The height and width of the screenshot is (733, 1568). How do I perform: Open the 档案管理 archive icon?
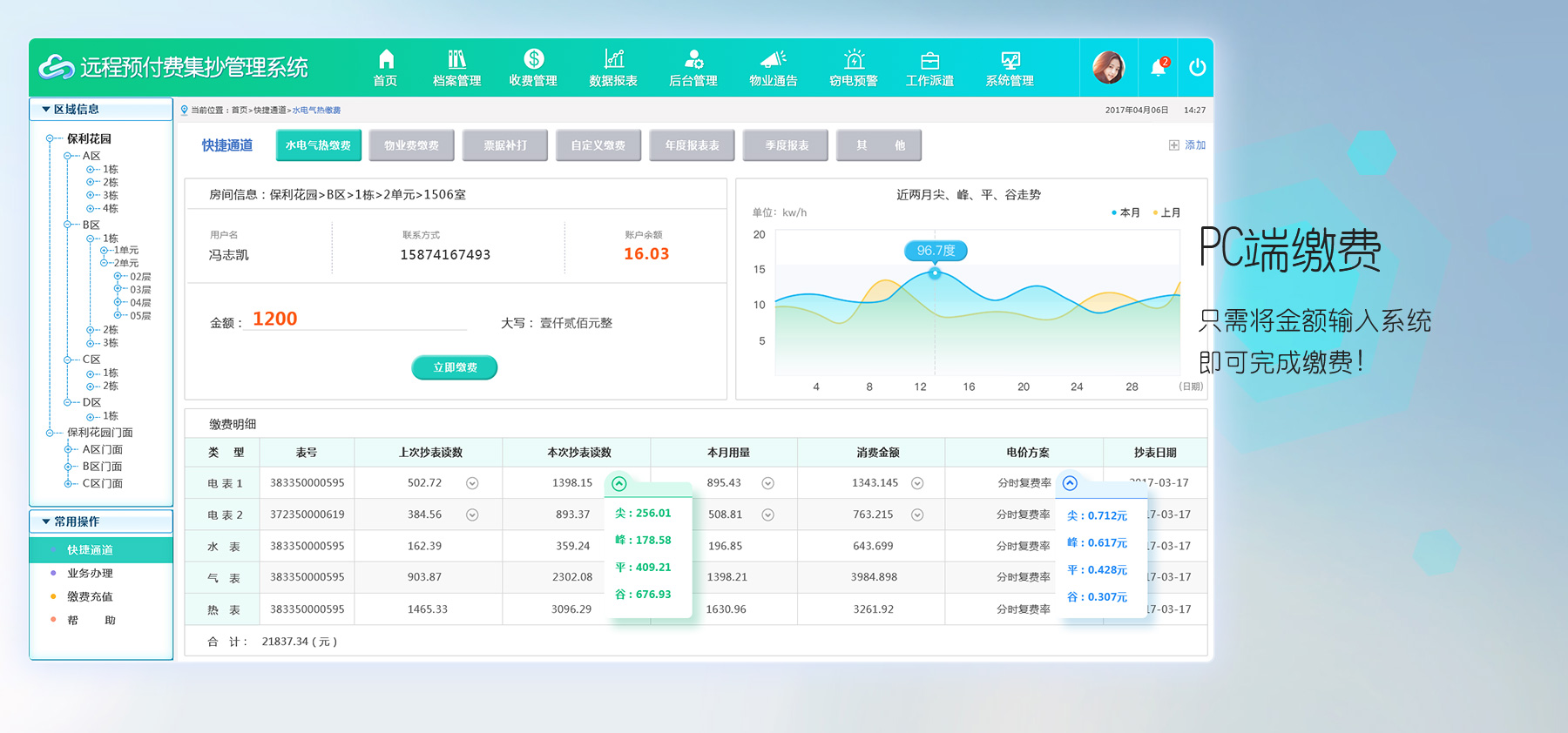(x=456, y=60)
